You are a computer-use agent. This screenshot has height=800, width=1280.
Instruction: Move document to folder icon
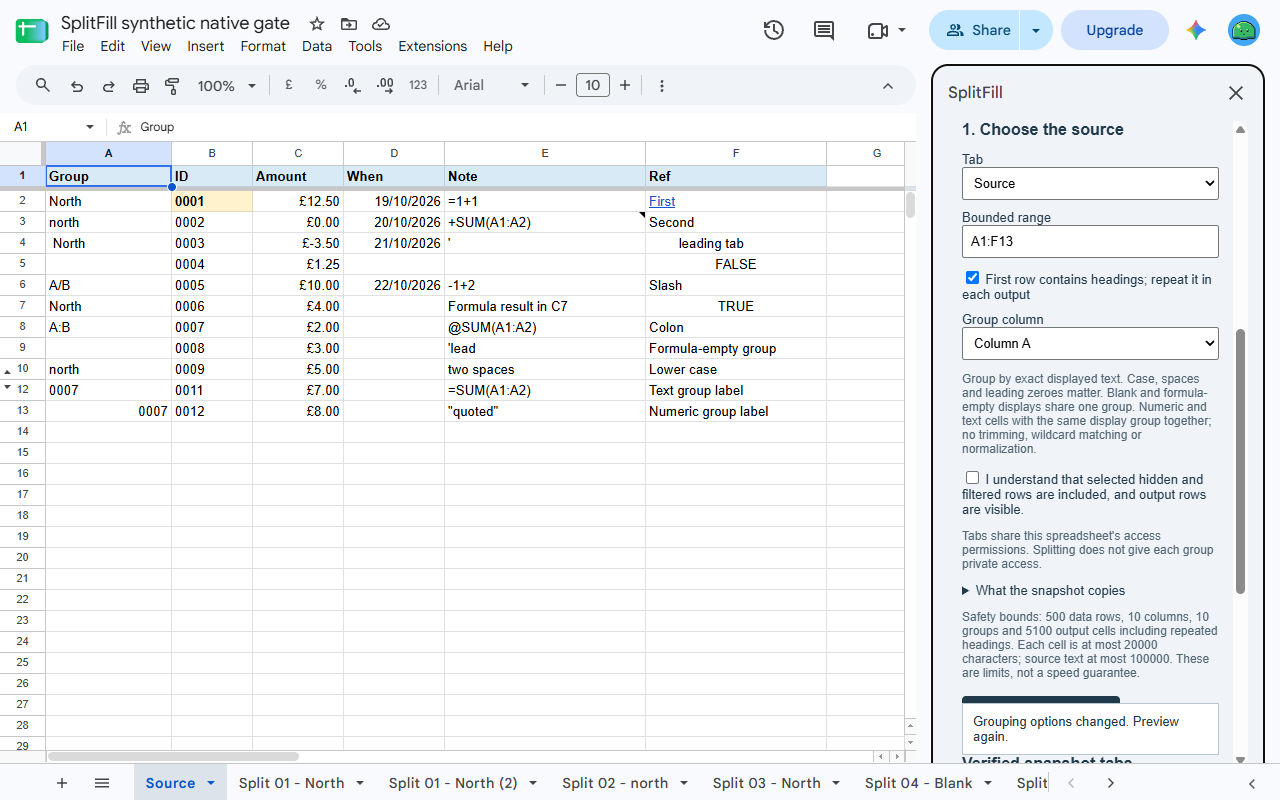point(349,24)
